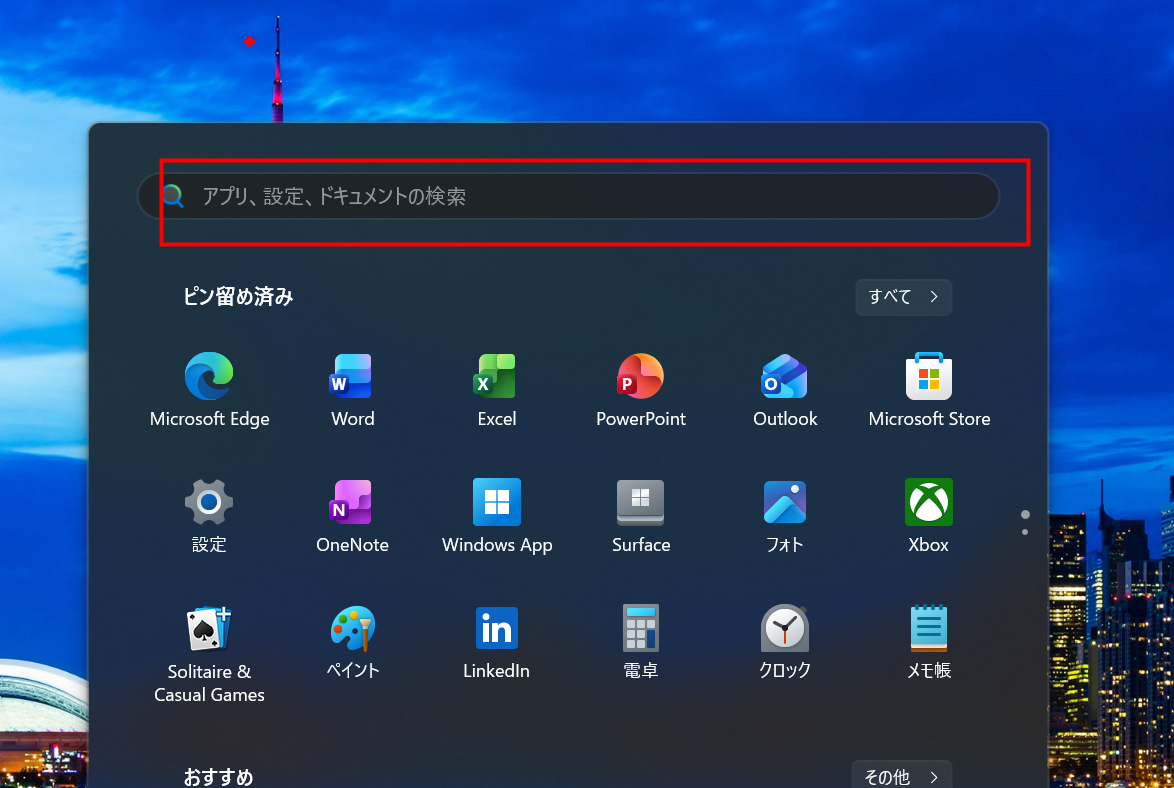Open Microsoft Edge from pinned apps
The height and width of the screenshot is (788, 1174).
pyautogui.click(x=209, y=390)
